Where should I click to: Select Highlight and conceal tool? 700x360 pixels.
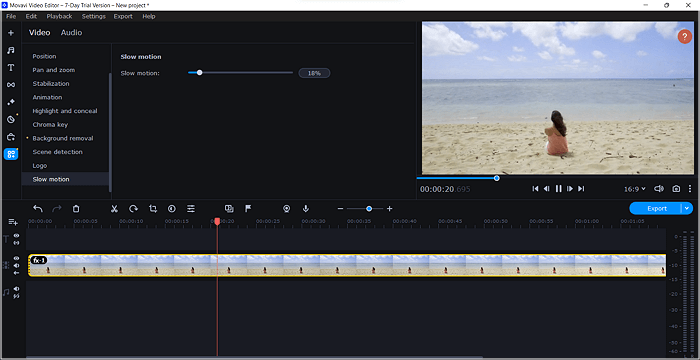pyautogui.click(x=65, y=111)
